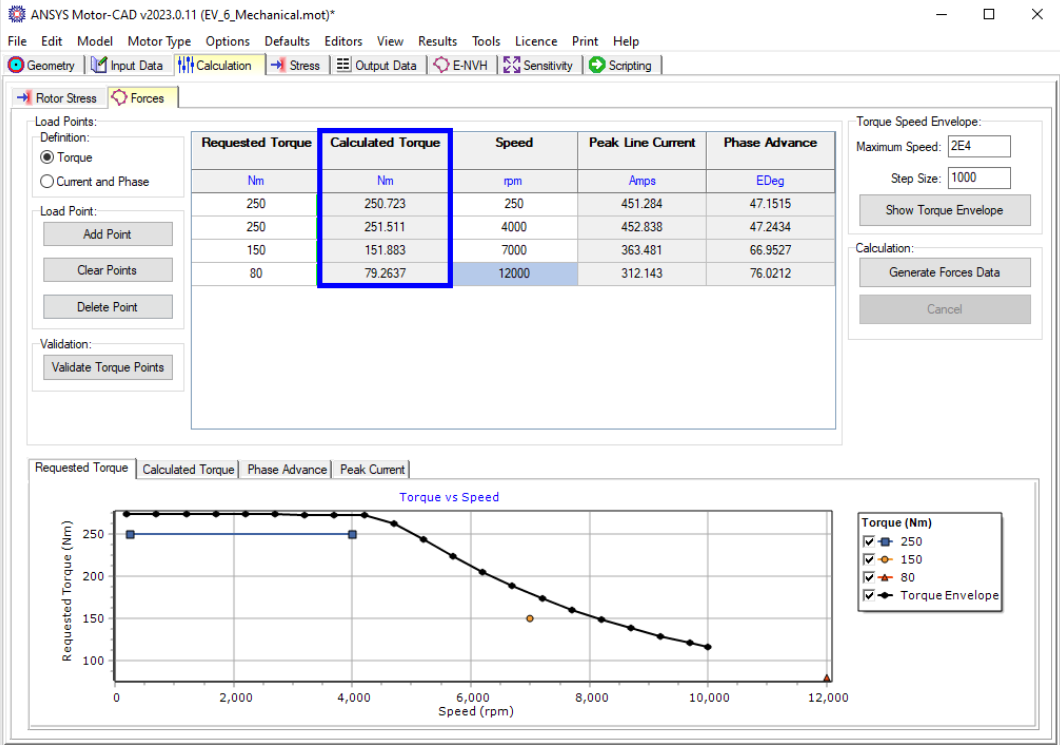Switch to the Stress tab
This screenshot has height=745, width=1060.
[x=296, y=66]
